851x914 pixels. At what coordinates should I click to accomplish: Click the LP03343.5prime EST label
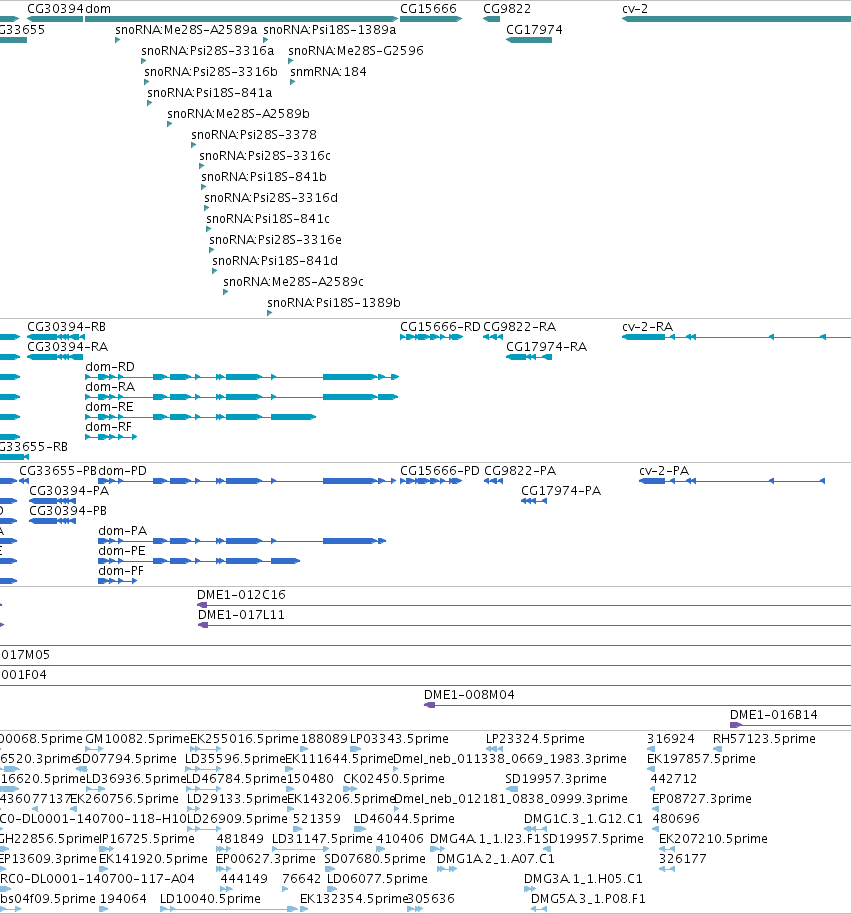[x=399, y=739]
